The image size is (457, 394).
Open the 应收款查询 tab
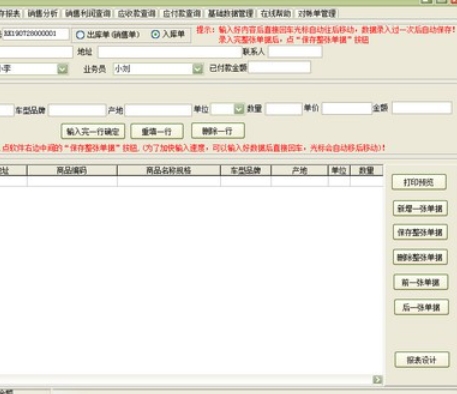[x=136, y=14]
